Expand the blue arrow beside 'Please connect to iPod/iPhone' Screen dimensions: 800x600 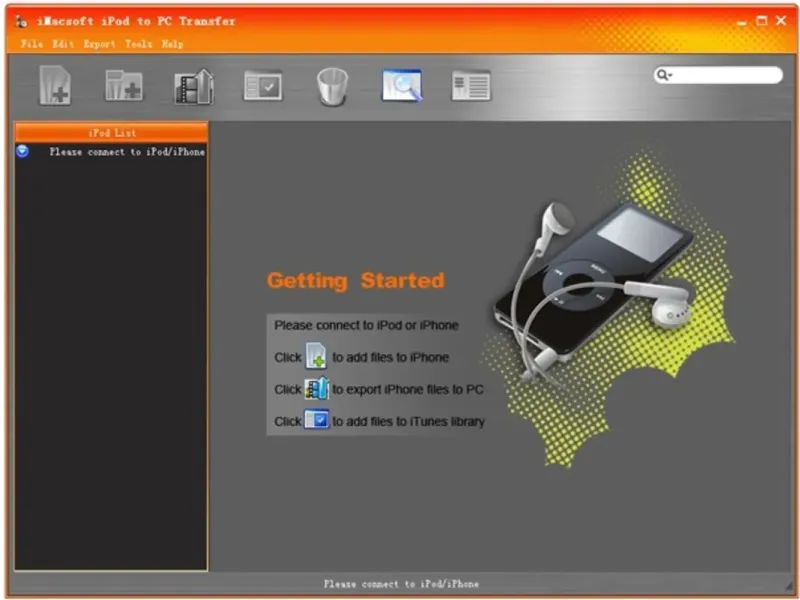[22, 151]
